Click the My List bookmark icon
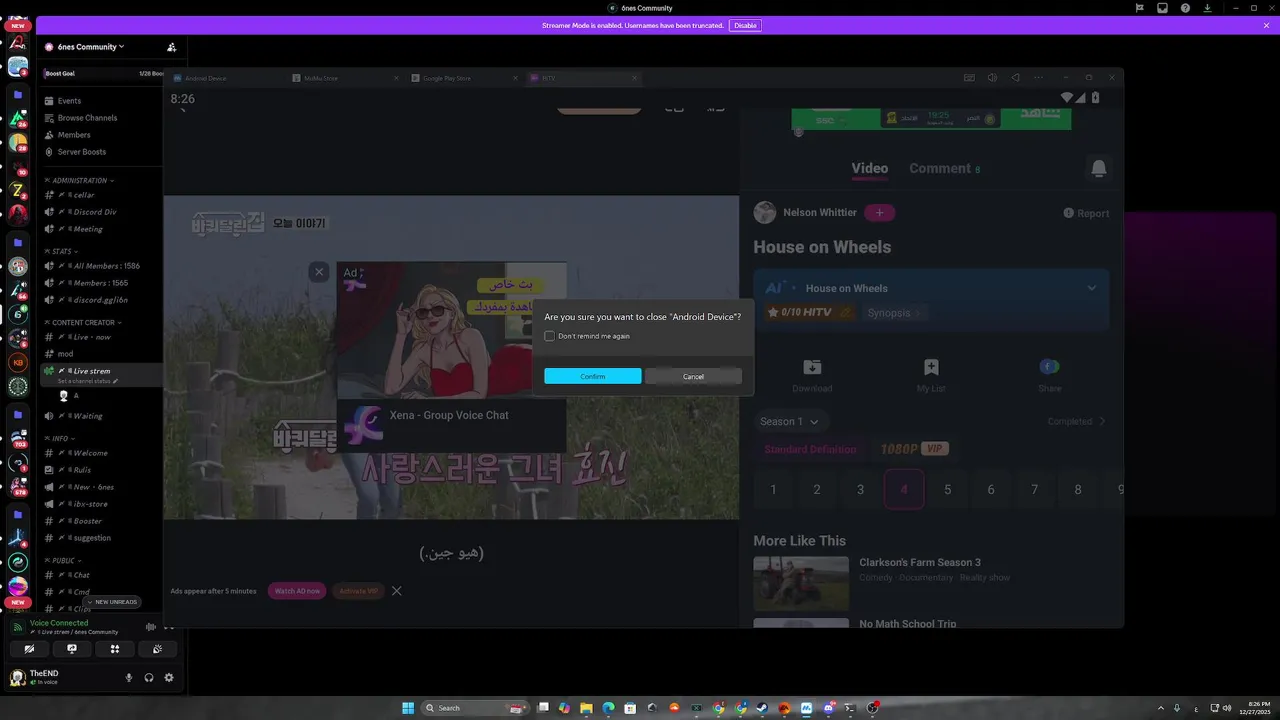This screenshot has width=1280, height=720. pyautogui.click(x=931, y=367)
